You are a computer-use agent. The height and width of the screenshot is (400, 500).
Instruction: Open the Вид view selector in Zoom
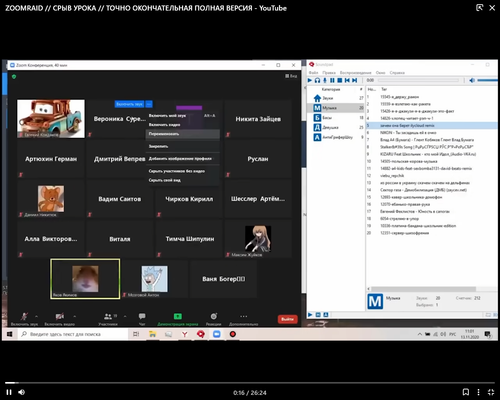pyautogui.click(x=291, y=76)
